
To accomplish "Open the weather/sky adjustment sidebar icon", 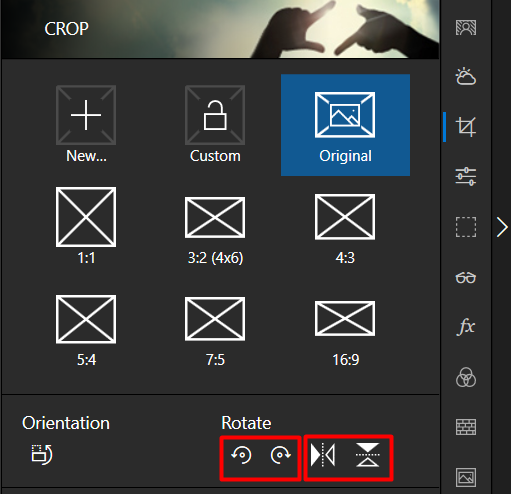I will [466, 76].
